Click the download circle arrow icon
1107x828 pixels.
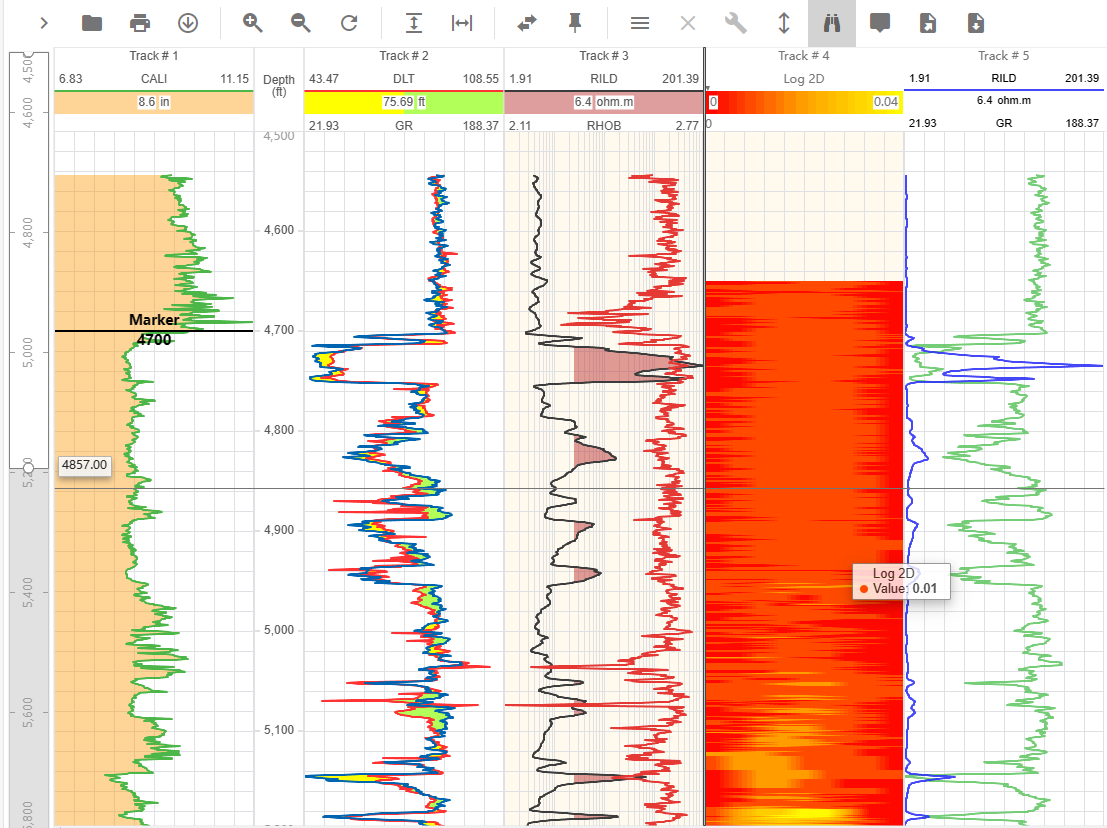pos(188,23)
